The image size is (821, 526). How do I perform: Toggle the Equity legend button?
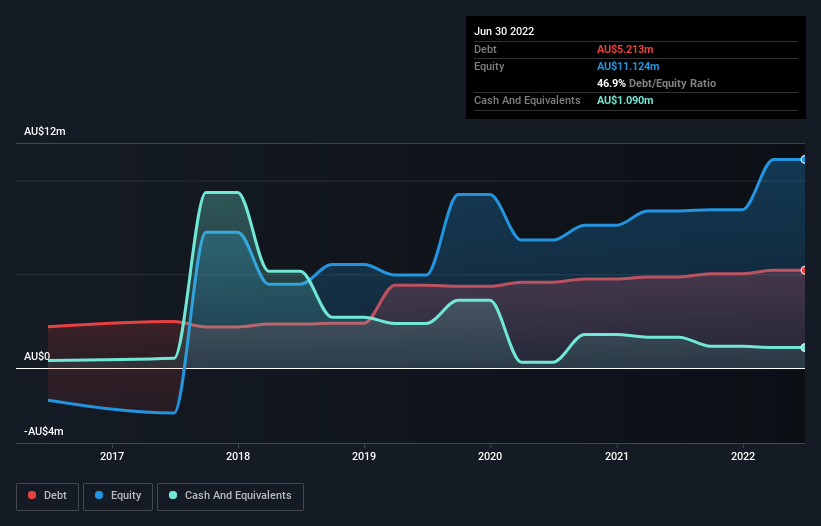coord(118,496)
